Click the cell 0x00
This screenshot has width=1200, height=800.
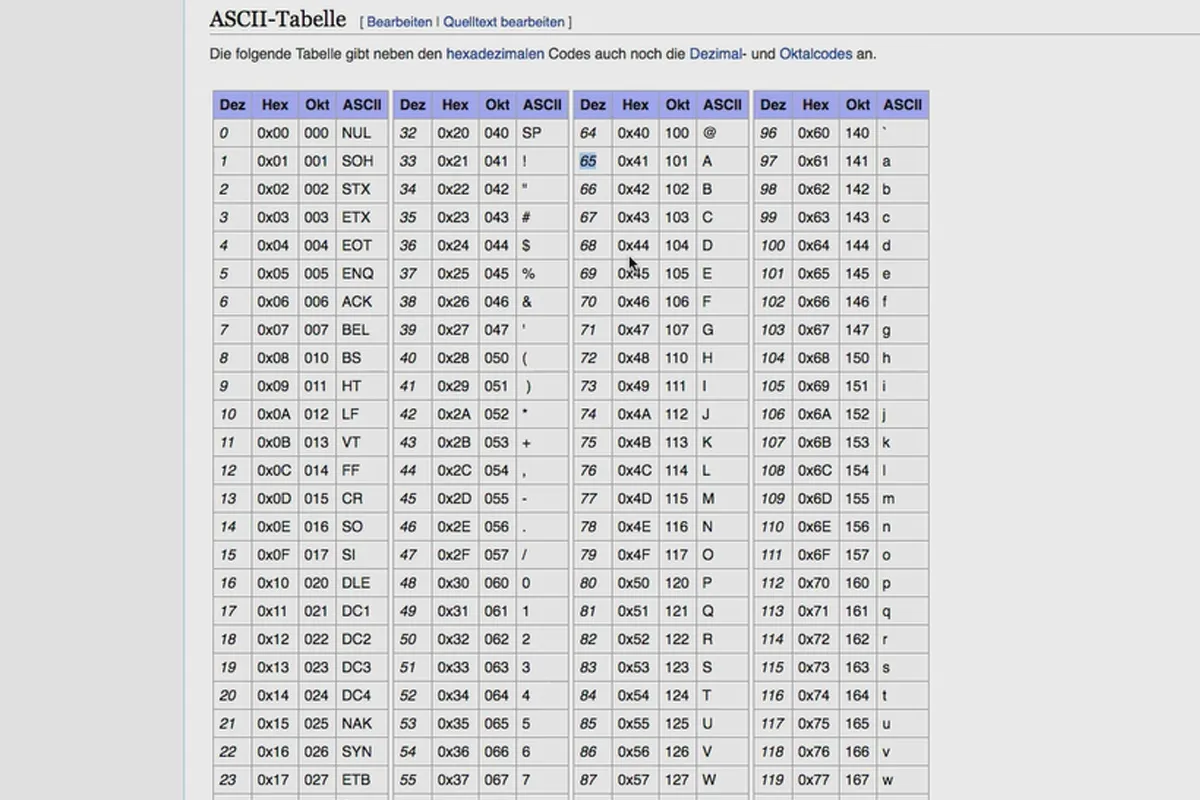click(x=274, y=133)
